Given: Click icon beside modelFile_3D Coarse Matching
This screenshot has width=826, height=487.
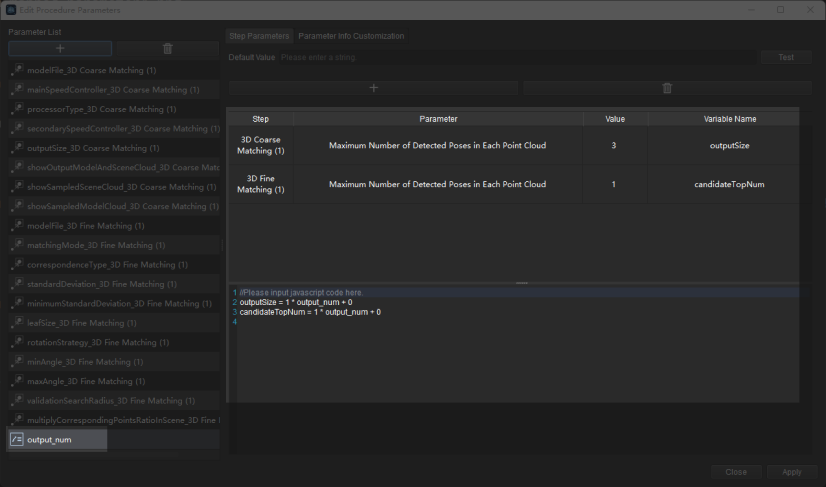Looking at the screenshot, I should (16, 70).
